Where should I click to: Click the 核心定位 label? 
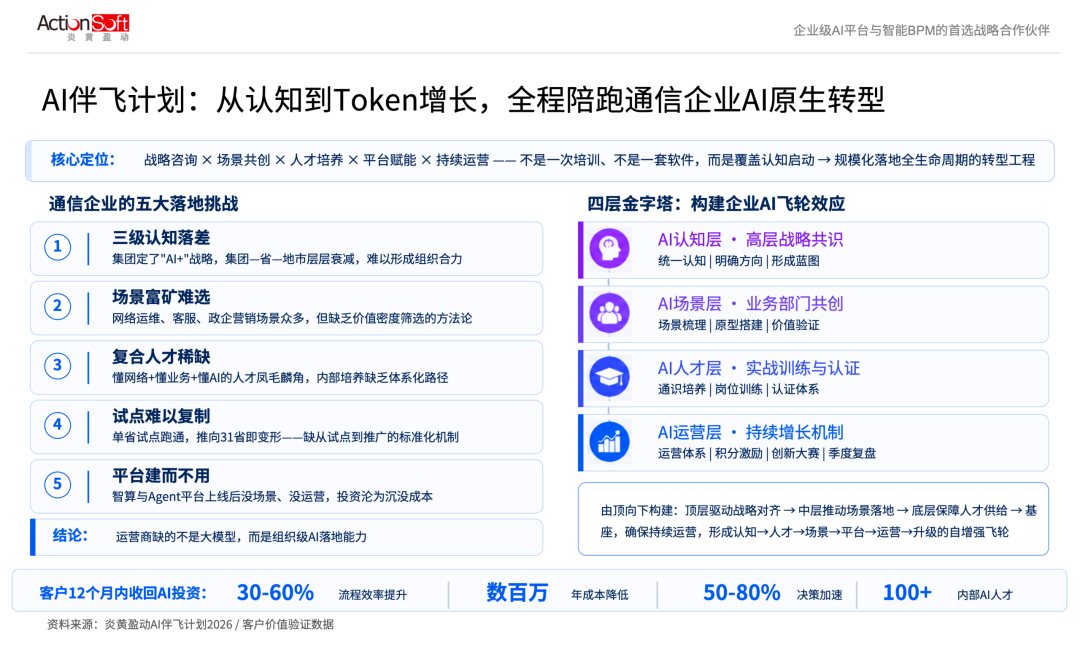(83, 160)
